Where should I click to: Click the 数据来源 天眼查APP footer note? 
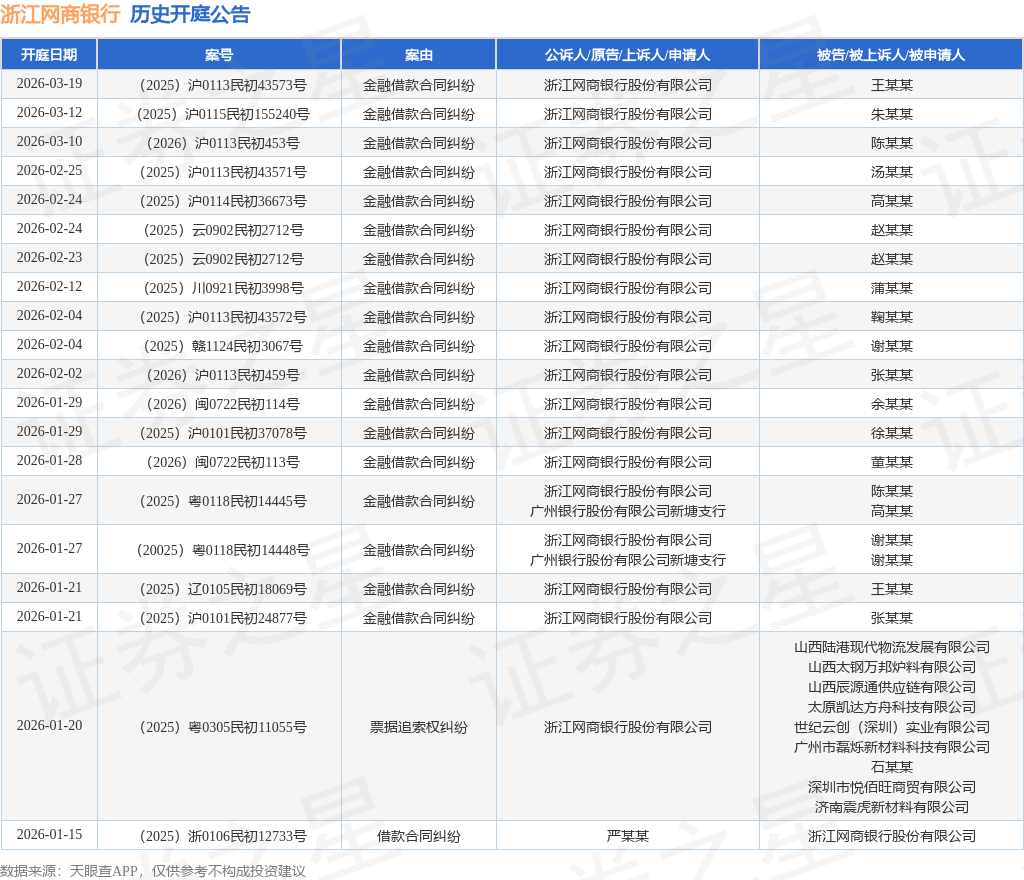click(153, 871)
